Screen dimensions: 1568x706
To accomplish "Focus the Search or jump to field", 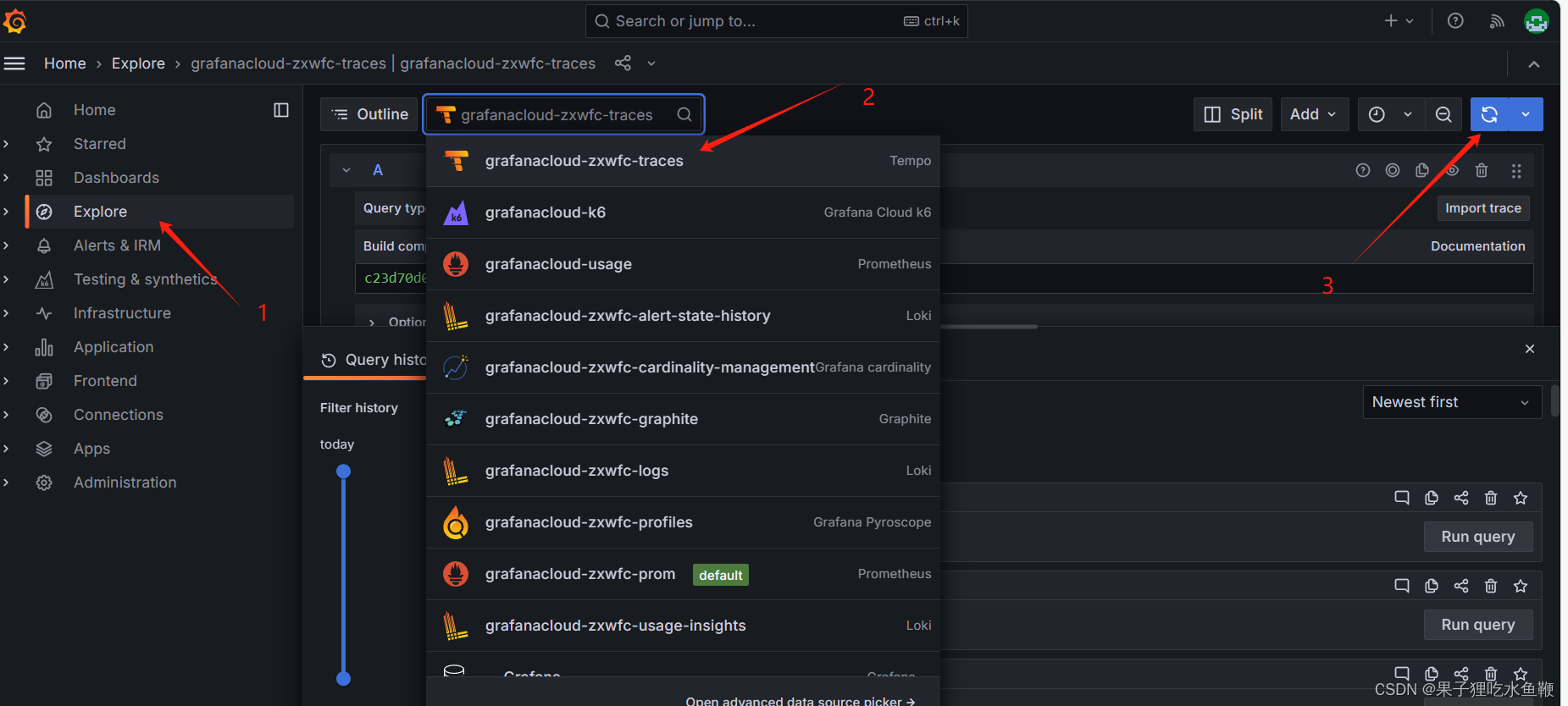I will tap(776, 21).
